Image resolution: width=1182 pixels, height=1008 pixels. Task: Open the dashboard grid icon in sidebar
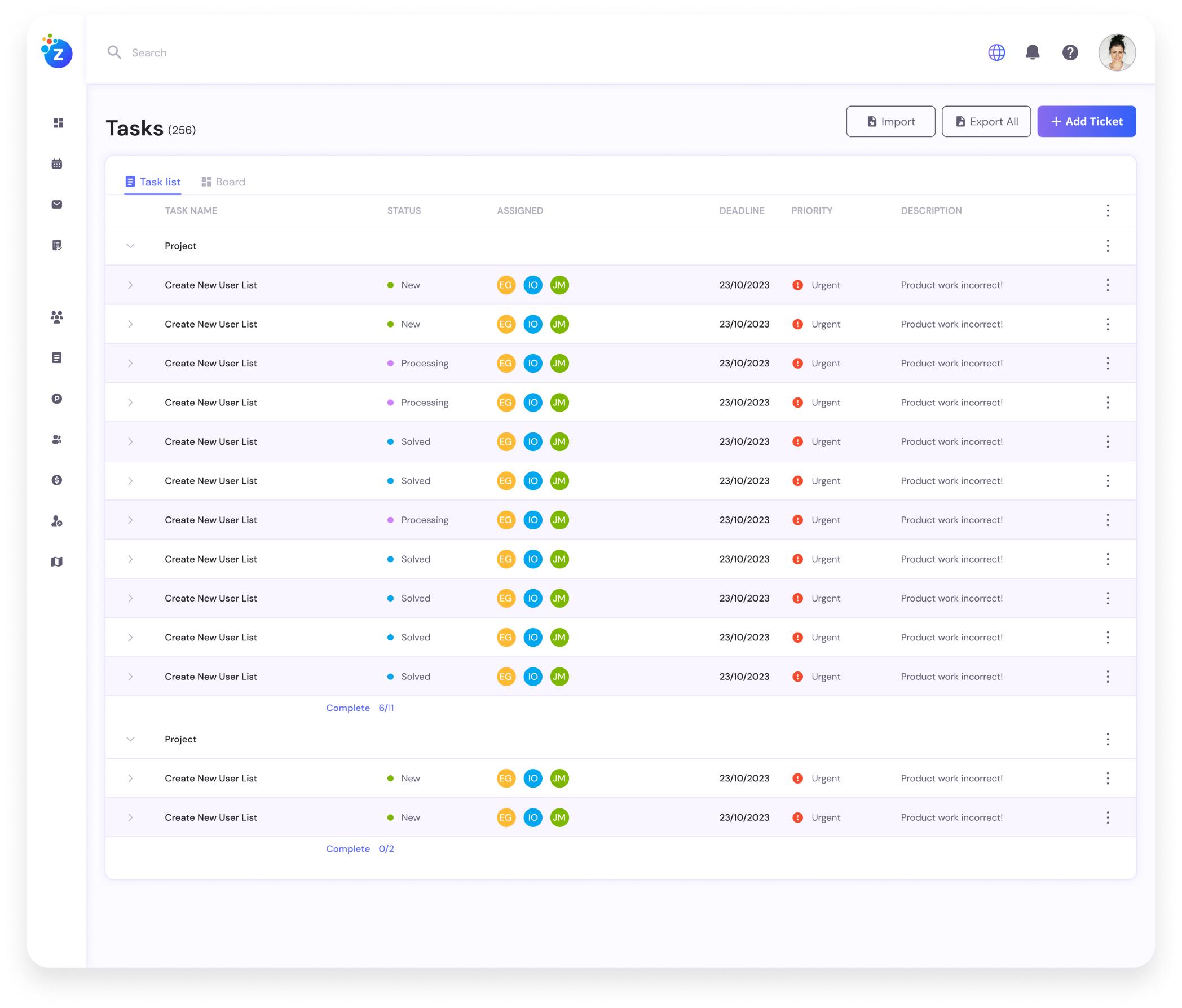tap(58, 123)
